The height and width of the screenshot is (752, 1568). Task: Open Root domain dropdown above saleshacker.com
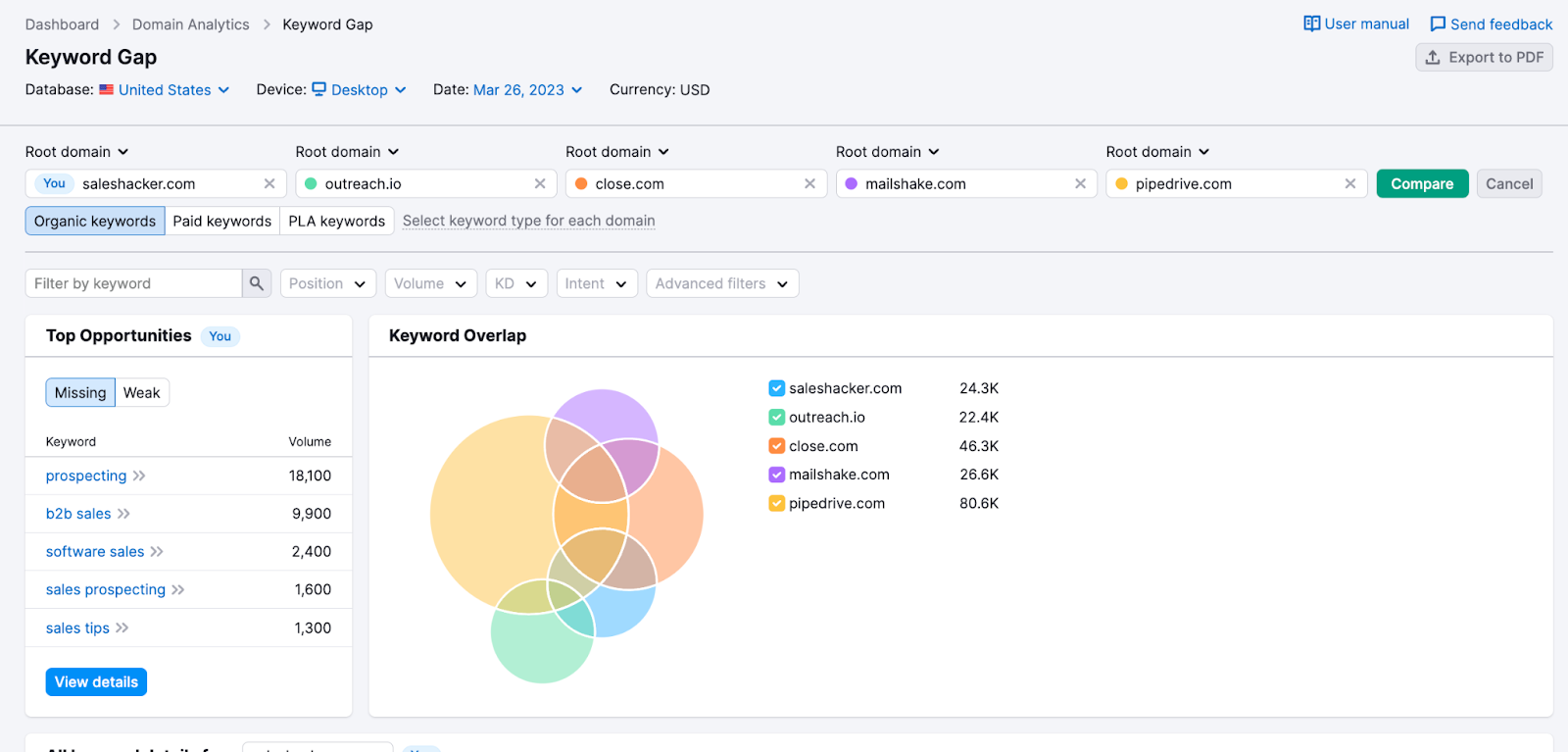77,152
